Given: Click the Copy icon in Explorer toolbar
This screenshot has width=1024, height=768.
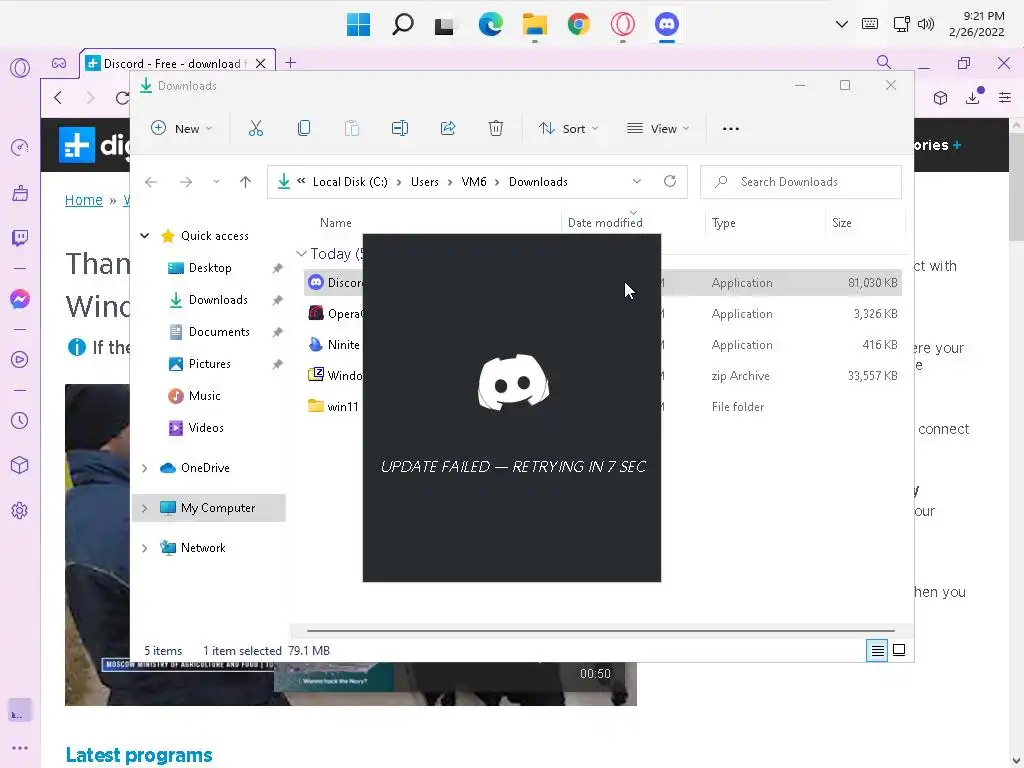Looking at the screenshot, I should [304, 129].
